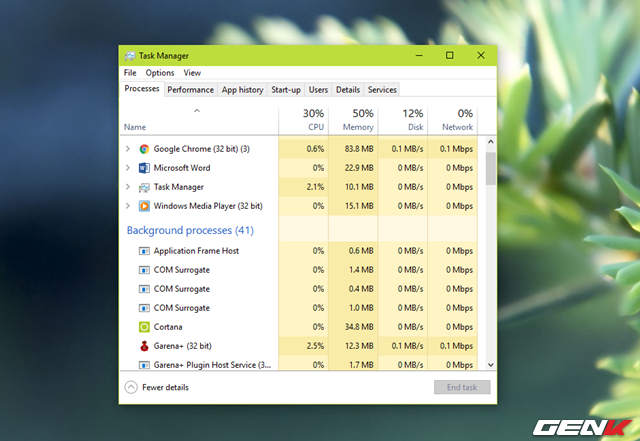Click the Background processes (41) heading
Image resolution: width=640 pixels, height=441 pixels.
[x=190, y=230]
